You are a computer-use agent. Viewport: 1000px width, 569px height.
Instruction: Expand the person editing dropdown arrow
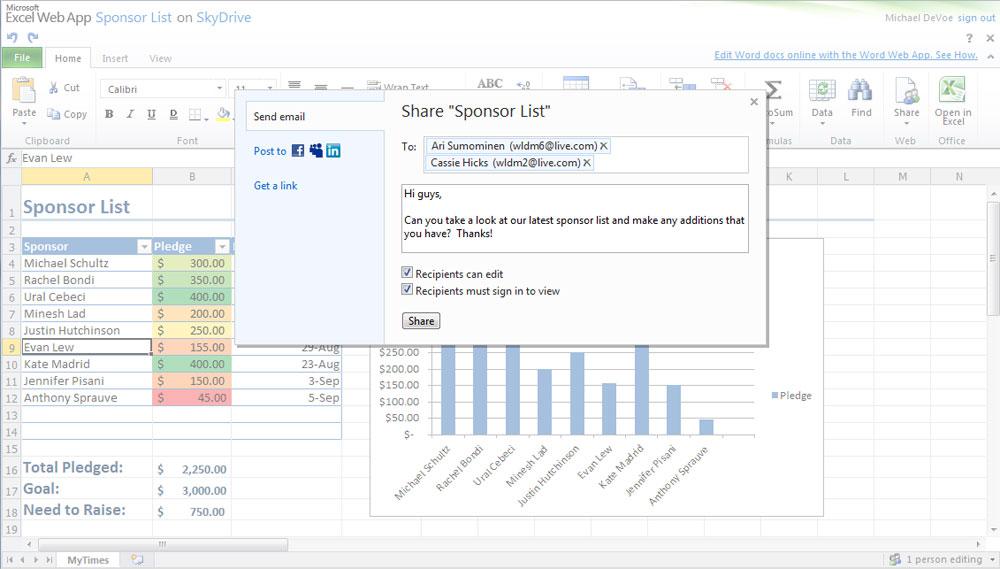pos(992,560)
